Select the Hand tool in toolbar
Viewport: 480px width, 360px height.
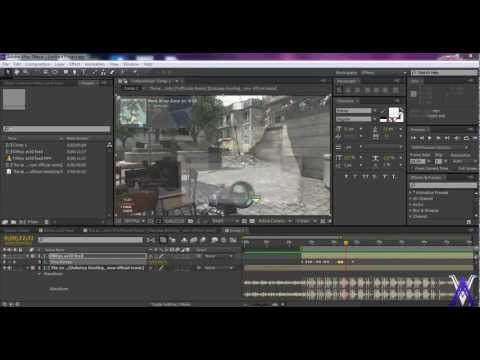(x=17, y=72)
